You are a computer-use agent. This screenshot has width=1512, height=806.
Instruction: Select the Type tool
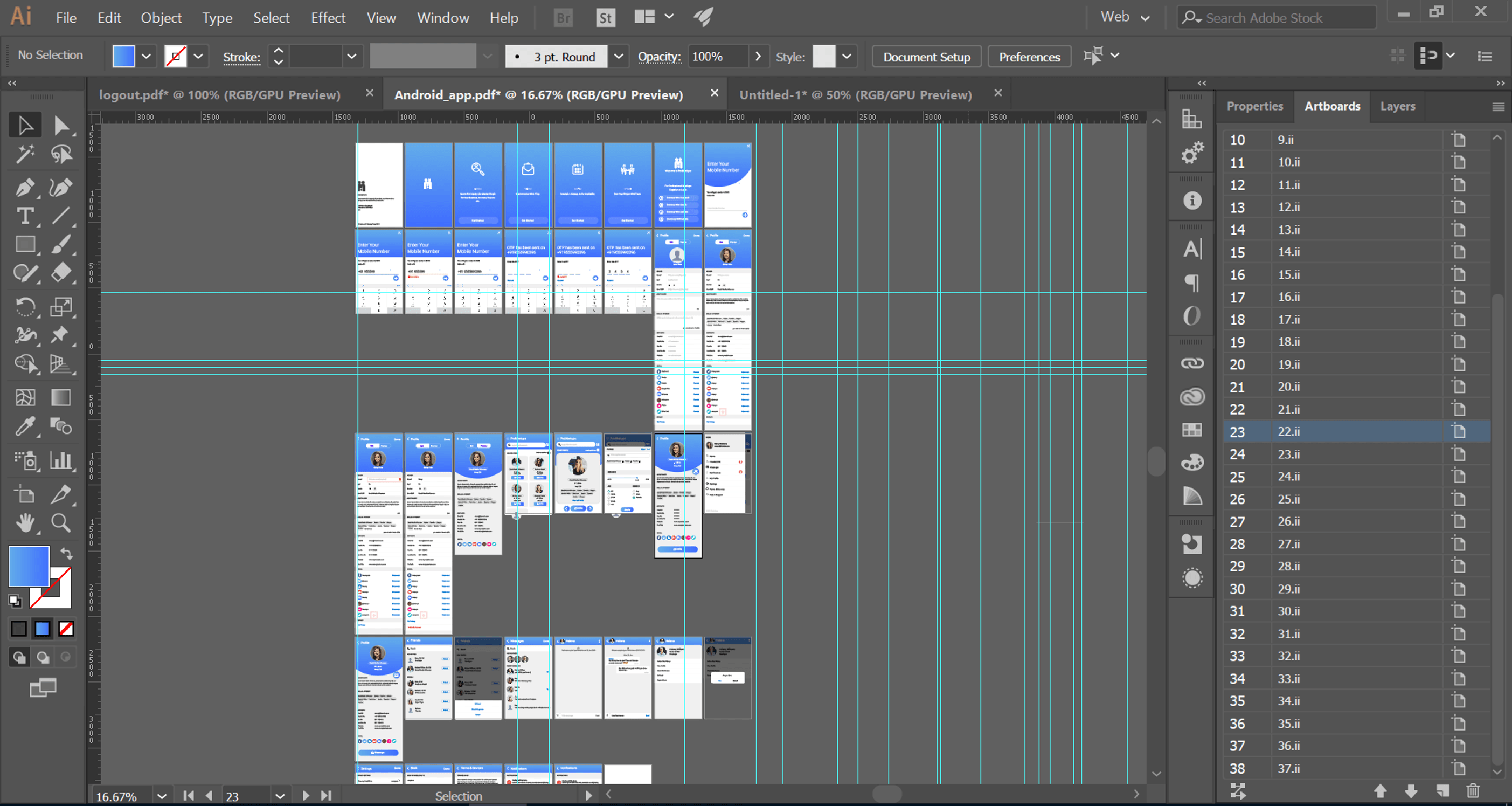25,216
